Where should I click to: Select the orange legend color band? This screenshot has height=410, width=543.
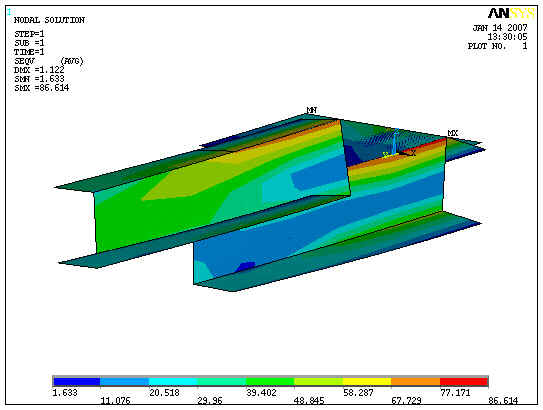tap(416, 382)
